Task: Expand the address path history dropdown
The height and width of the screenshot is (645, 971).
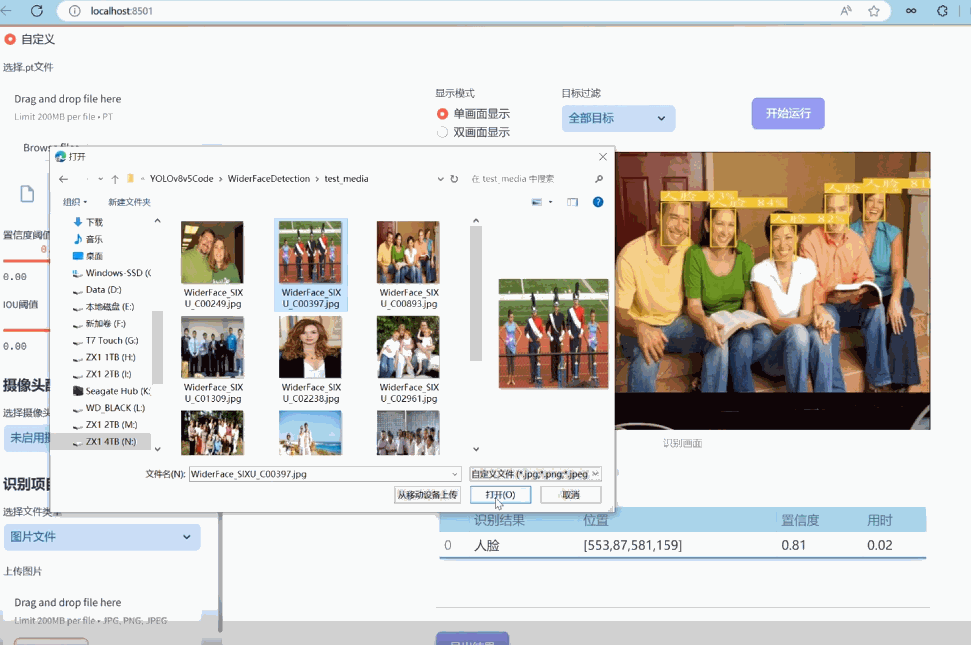Action: pos(440,179)
